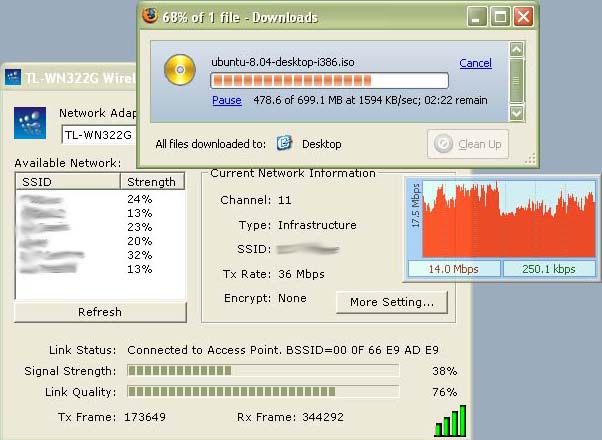Refresh the available network list
602x440 pixels.
click(x=100, y=312)
